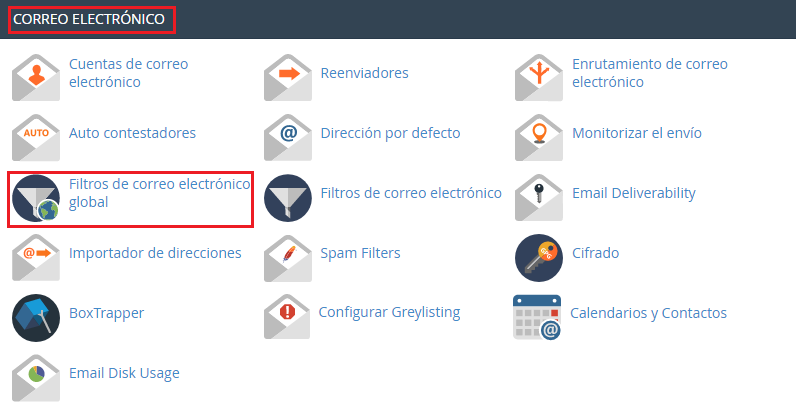Open the Cifrado GPG key icon
The image size is (796, 410).
point(539,258)
